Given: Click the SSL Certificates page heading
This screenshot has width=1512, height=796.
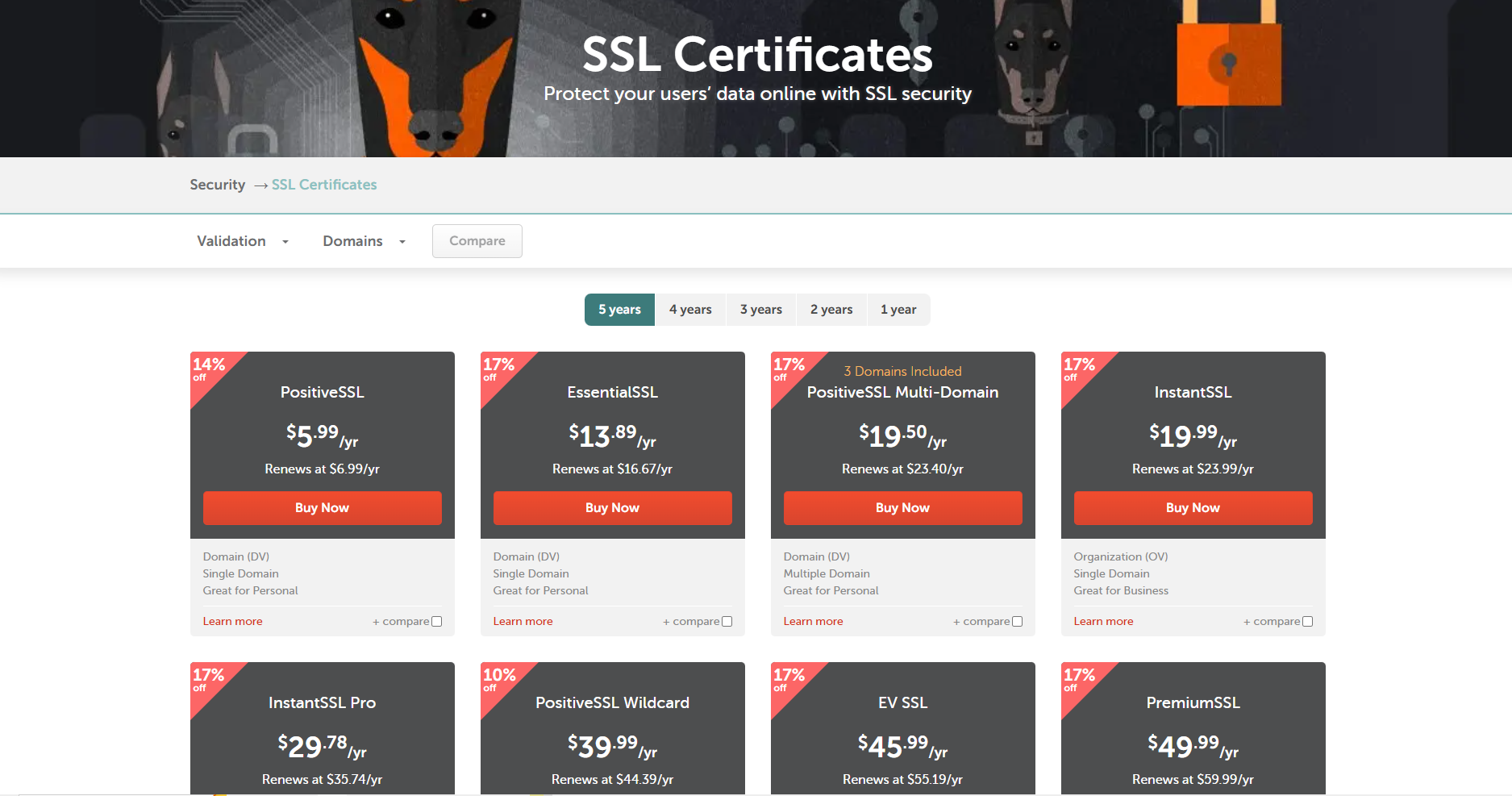Looking at the screenshot, I should (x=757, y=54).
